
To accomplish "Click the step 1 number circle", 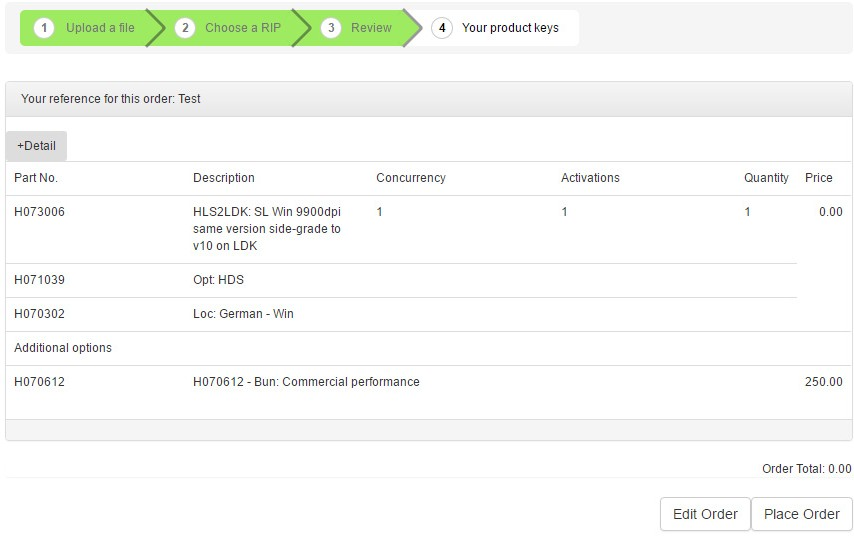I will [x=44, y=28].
